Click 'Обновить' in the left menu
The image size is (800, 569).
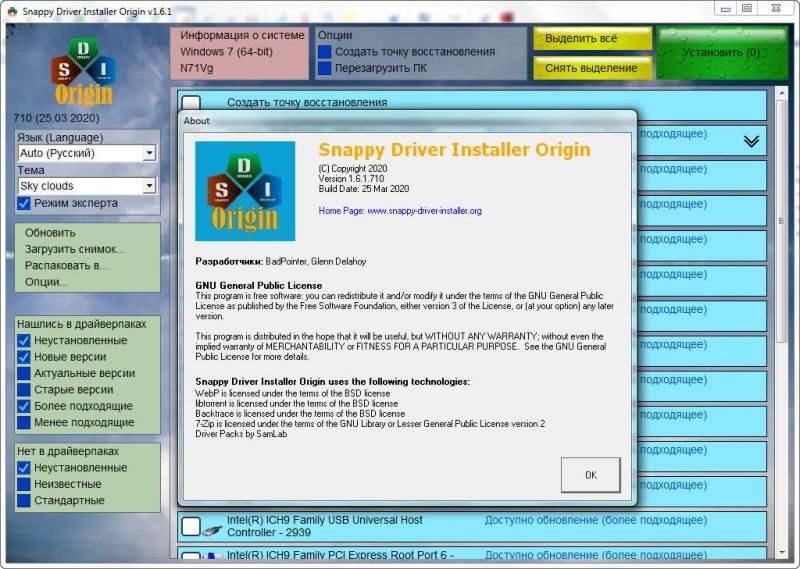(50, 233)
